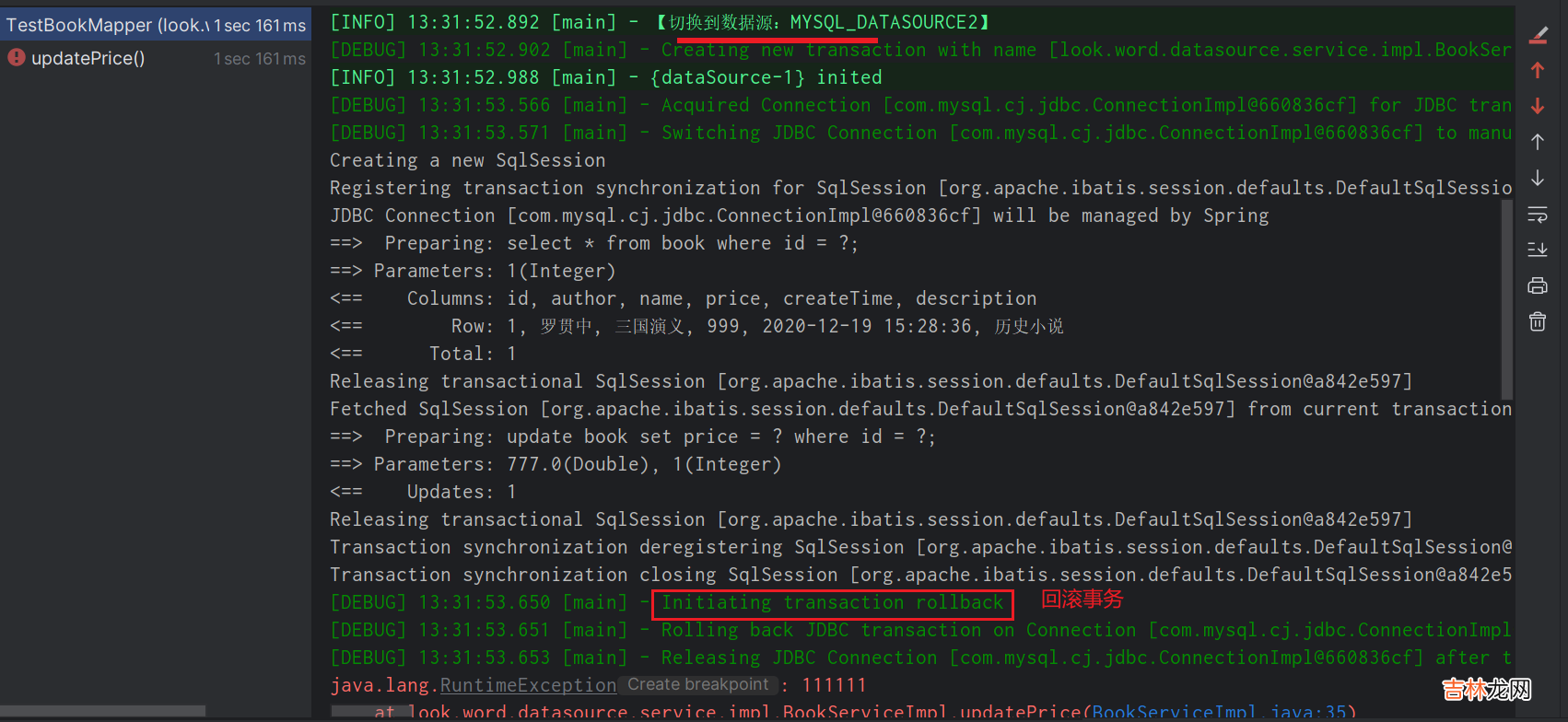The width and height of the screenshot is (1568, 722).
Task: Click 'Registering transaction synchronization for SqlSession' line
Action: point(921,188)
